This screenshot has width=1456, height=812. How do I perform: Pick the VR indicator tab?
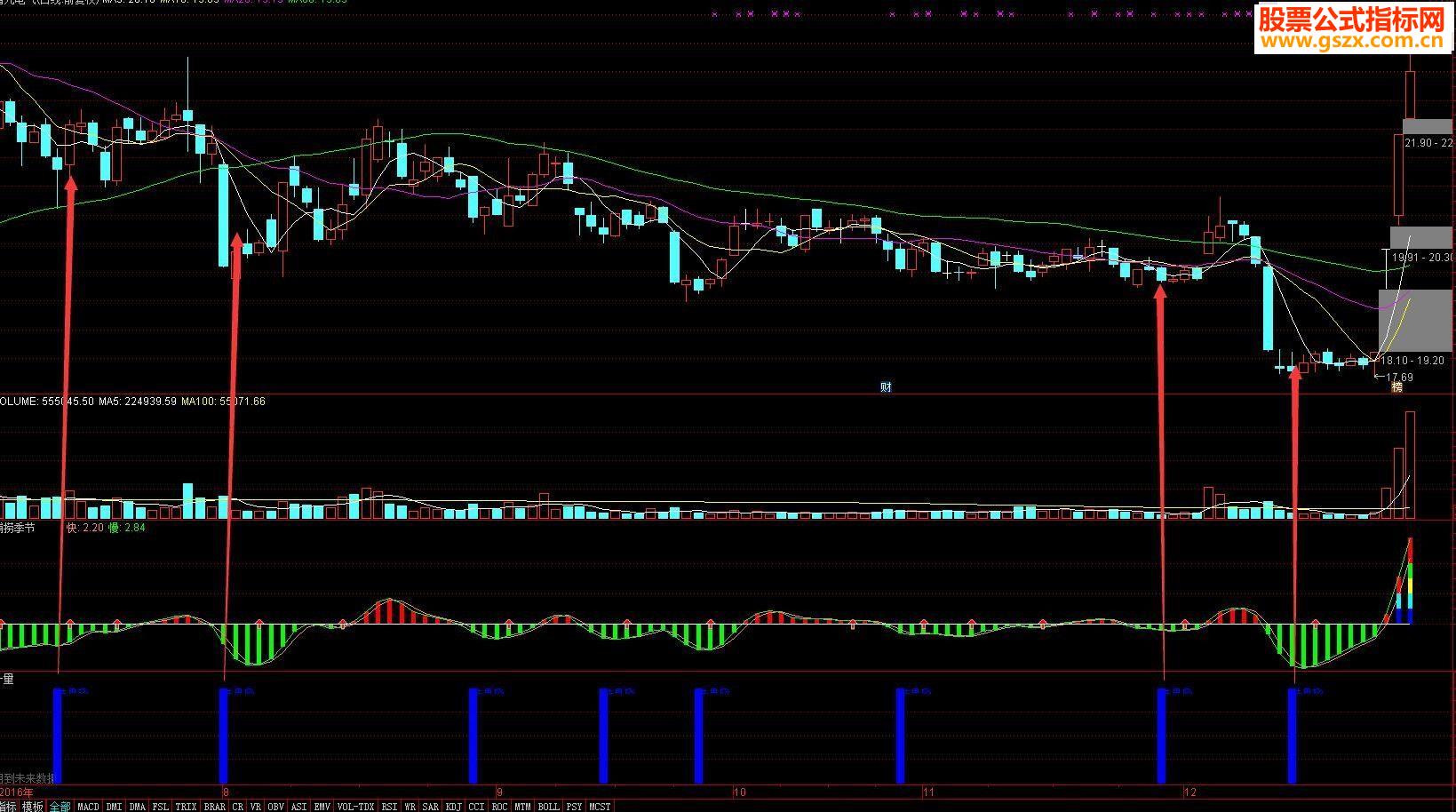point(256,807)
